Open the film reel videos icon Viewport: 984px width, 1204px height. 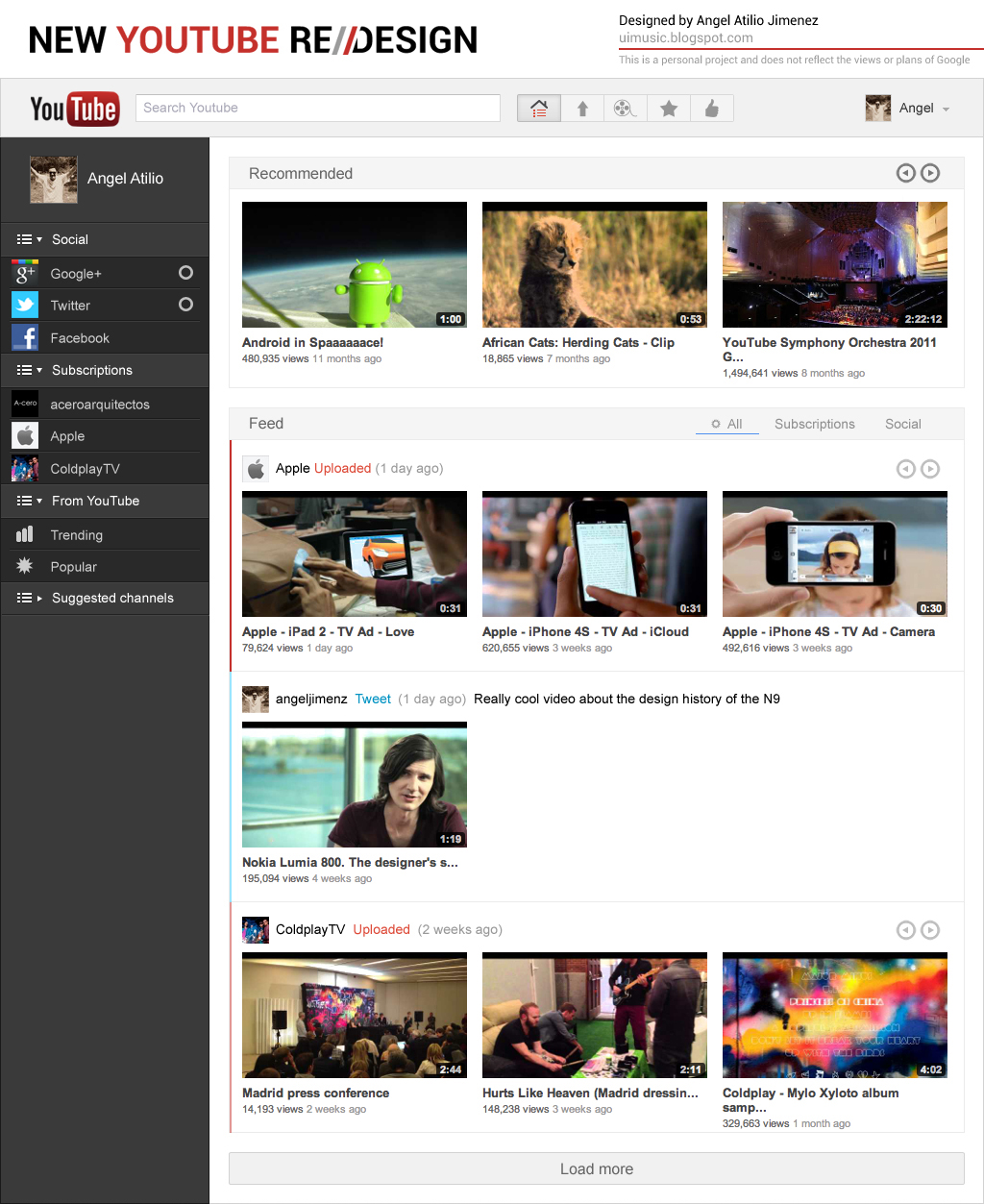(x=626, y=109)
